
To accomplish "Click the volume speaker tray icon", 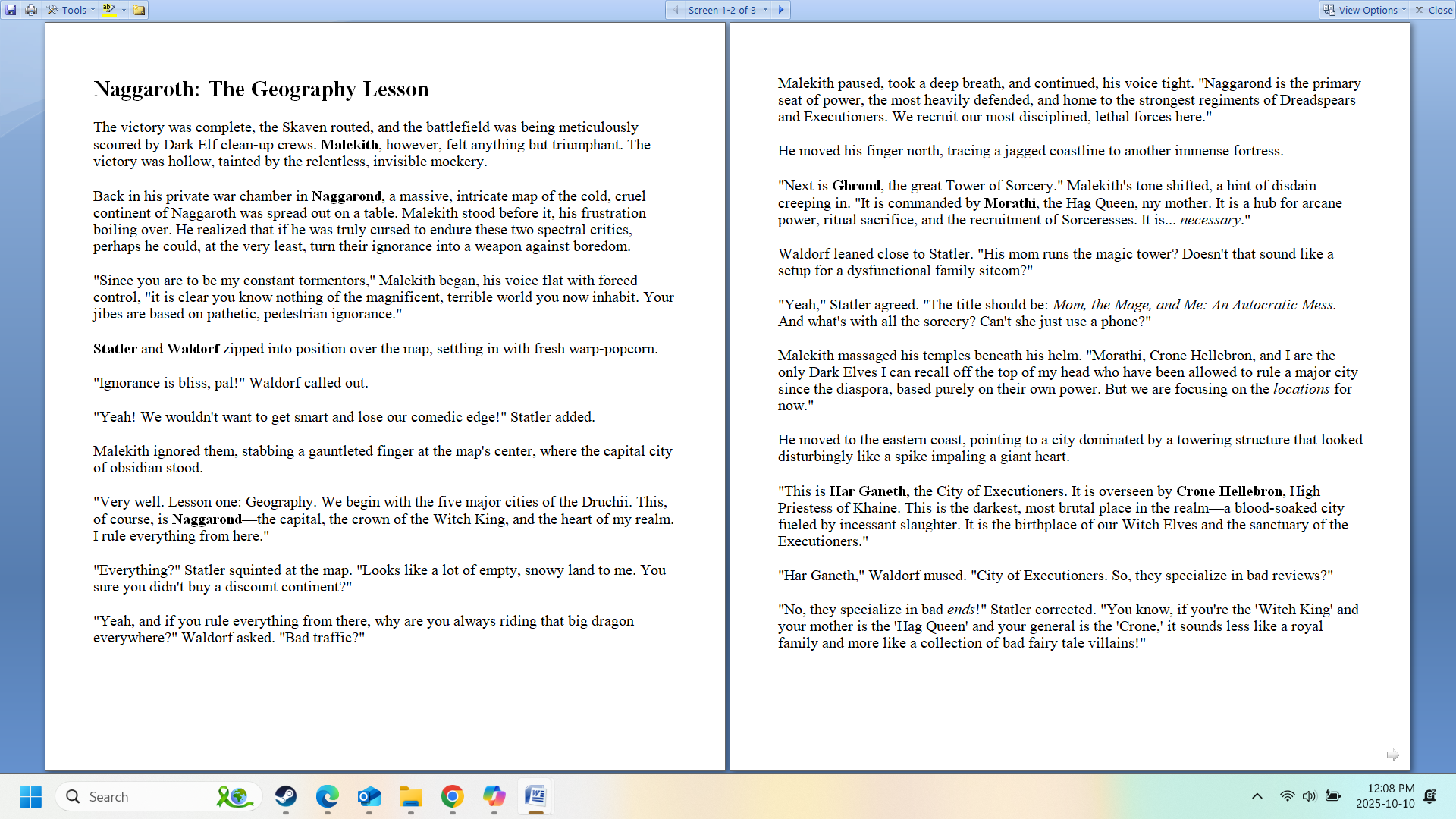I will tap(1309, 796).
